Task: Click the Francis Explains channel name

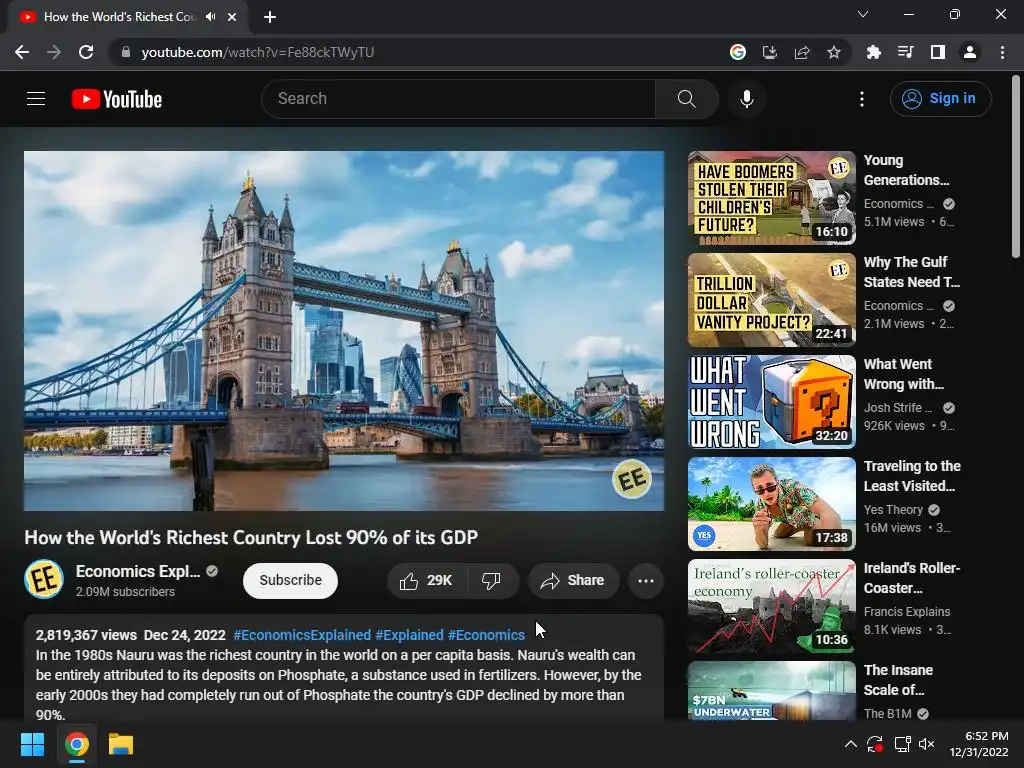Action: [x=906, y=611]
